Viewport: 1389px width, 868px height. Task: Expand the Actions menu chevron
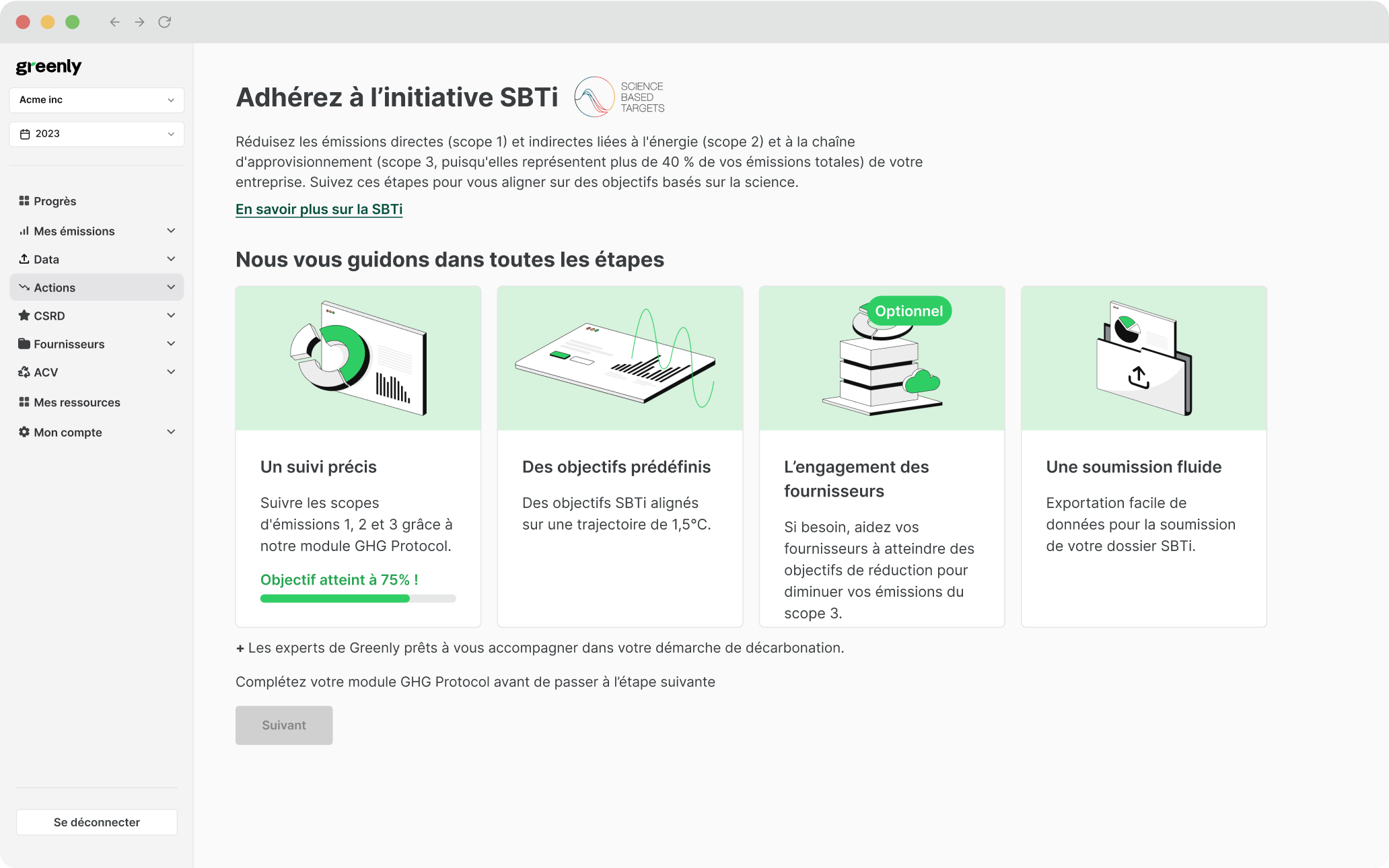[x=171, y=287]
